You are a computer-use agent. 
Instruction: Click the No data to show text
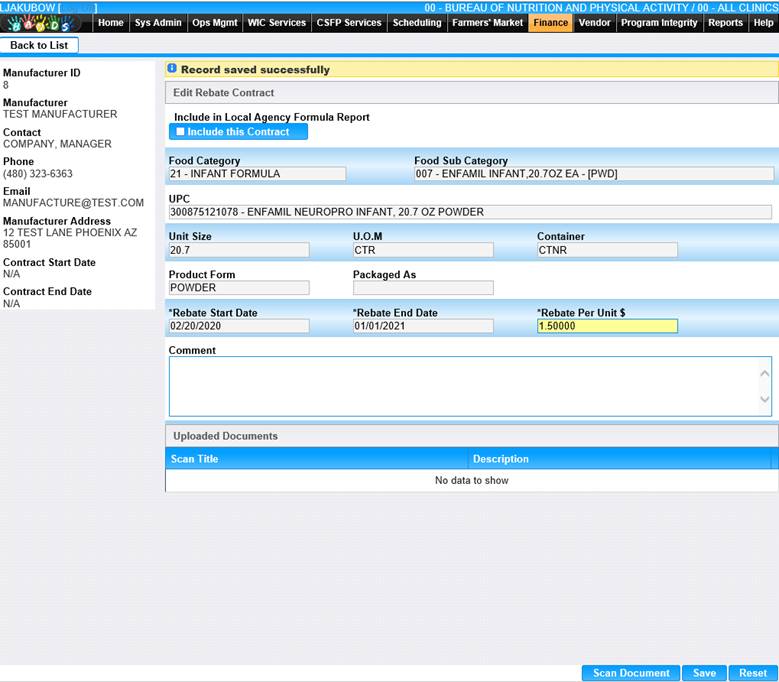pos(471,480)
